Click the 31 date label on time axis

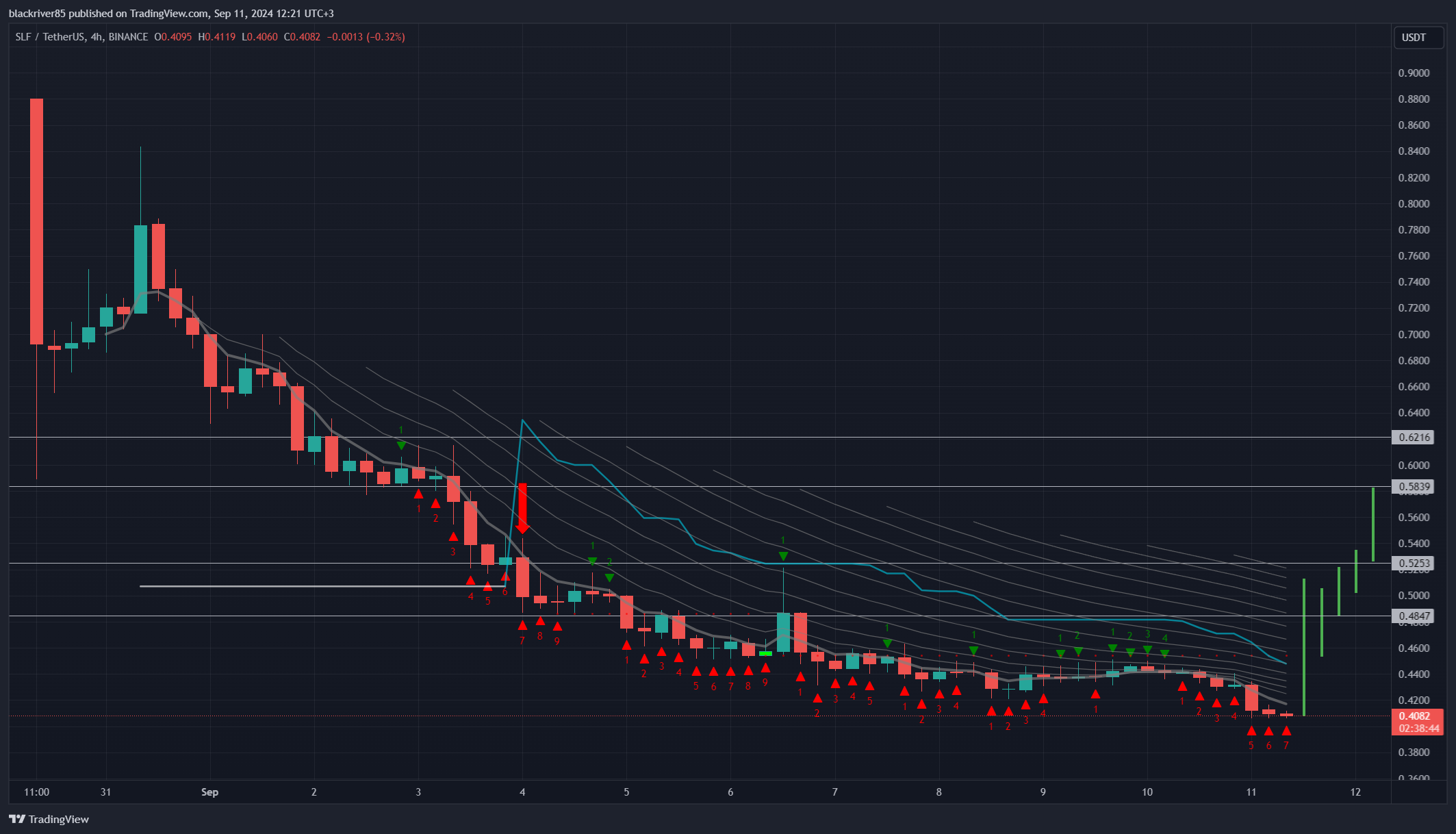[x=105, y=792]
